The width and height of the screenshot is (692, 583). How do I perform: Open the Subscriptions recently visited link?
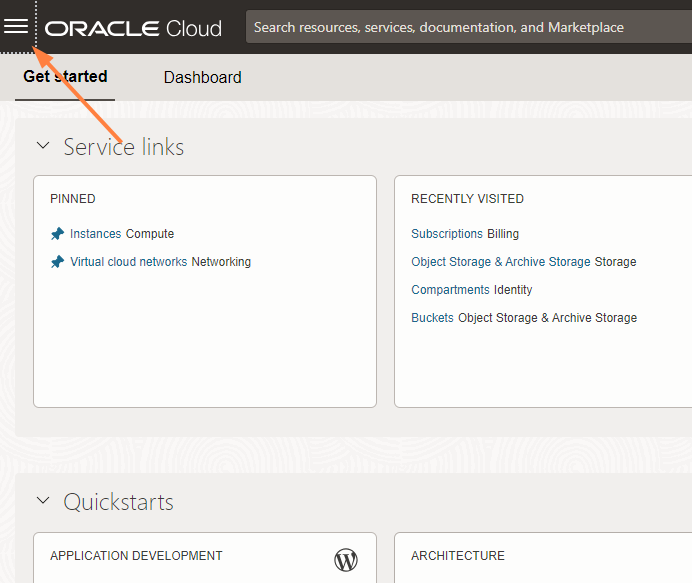pos(446,234)
